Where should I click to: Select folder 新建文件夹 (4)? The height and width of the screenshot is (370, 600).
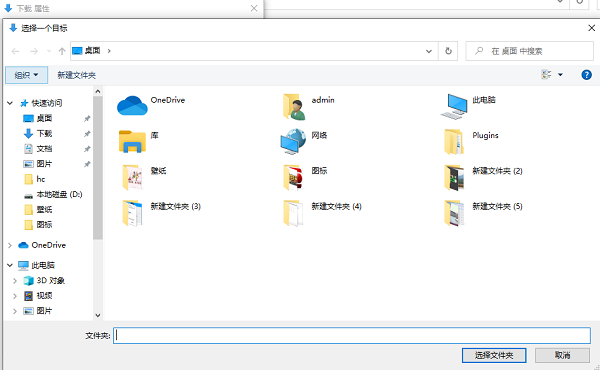[x=293, y=213]
